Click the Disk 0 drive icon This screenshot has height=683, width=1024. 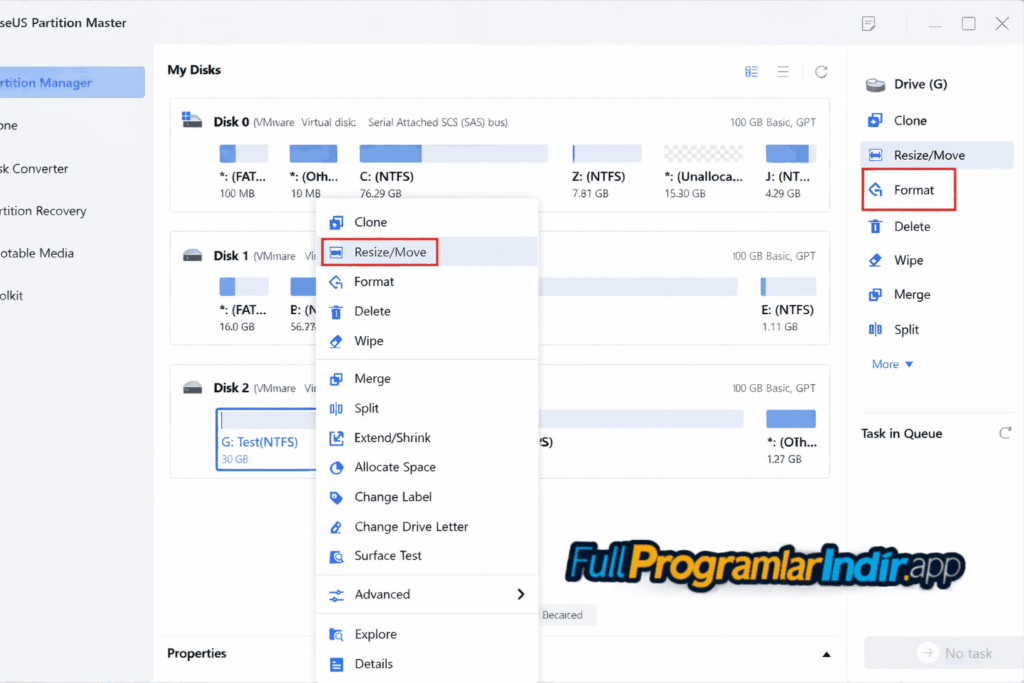[x=192, y=120]
